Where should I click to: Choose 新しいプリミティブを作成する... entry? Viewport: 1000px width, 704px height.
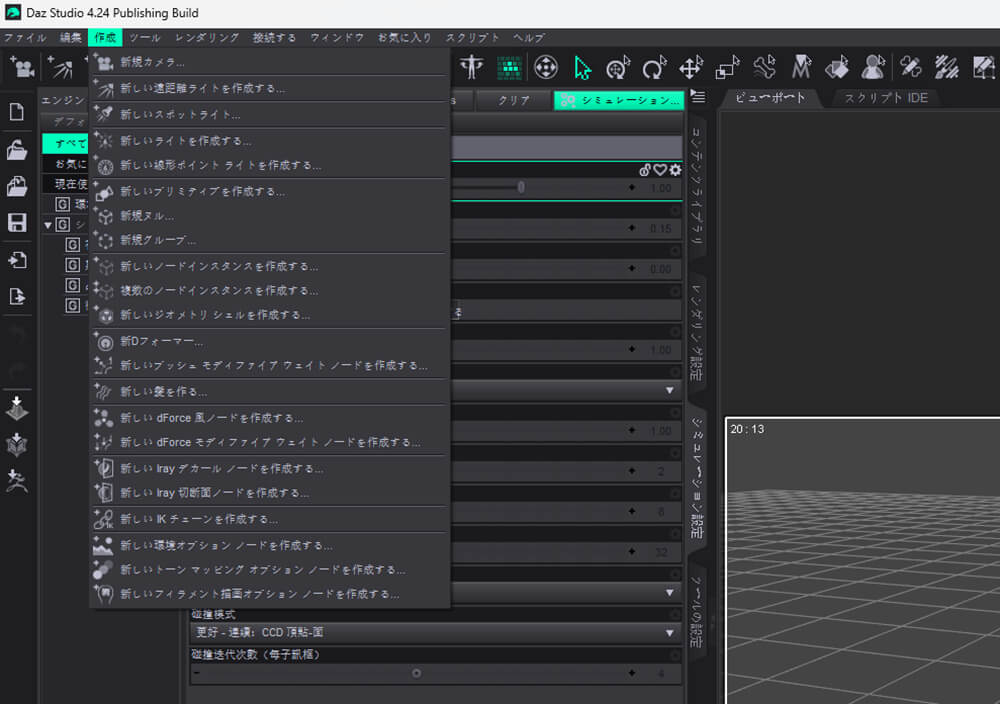[270, 191]
